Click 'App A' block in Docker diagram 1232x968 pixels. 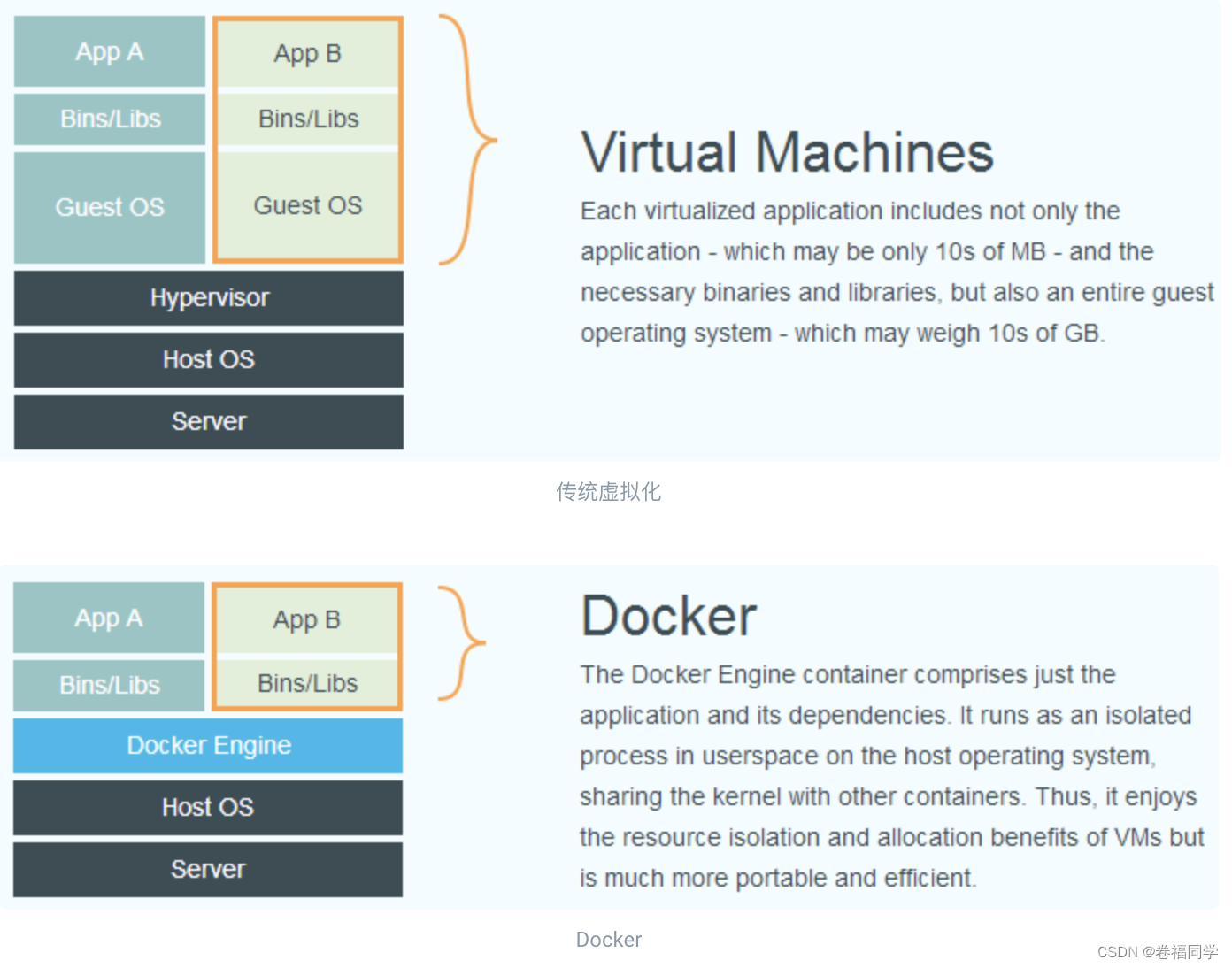109,618
